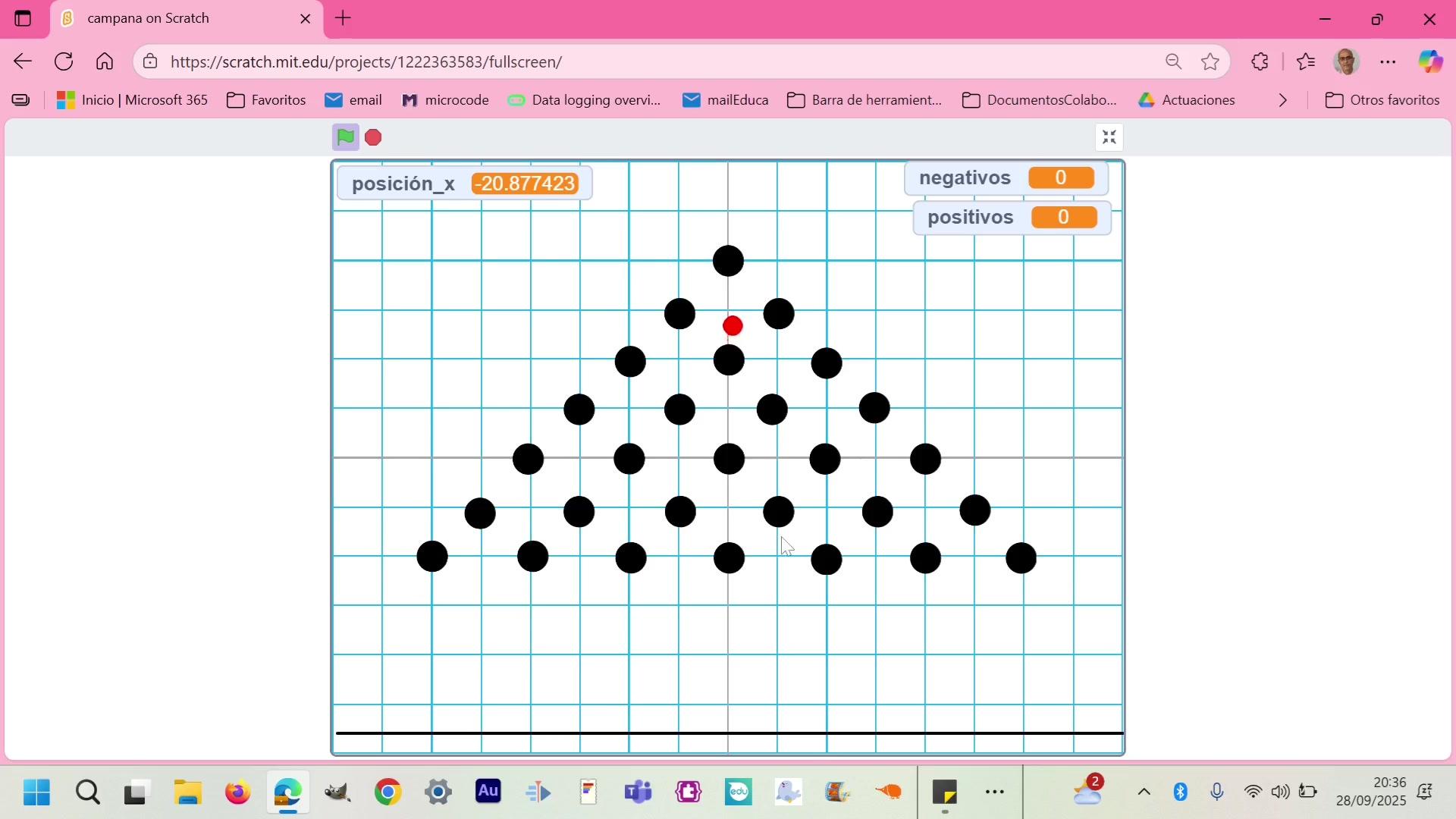1456x819 pixels.
Task: Show hidden system tray icons
Action: (1144, 792)
